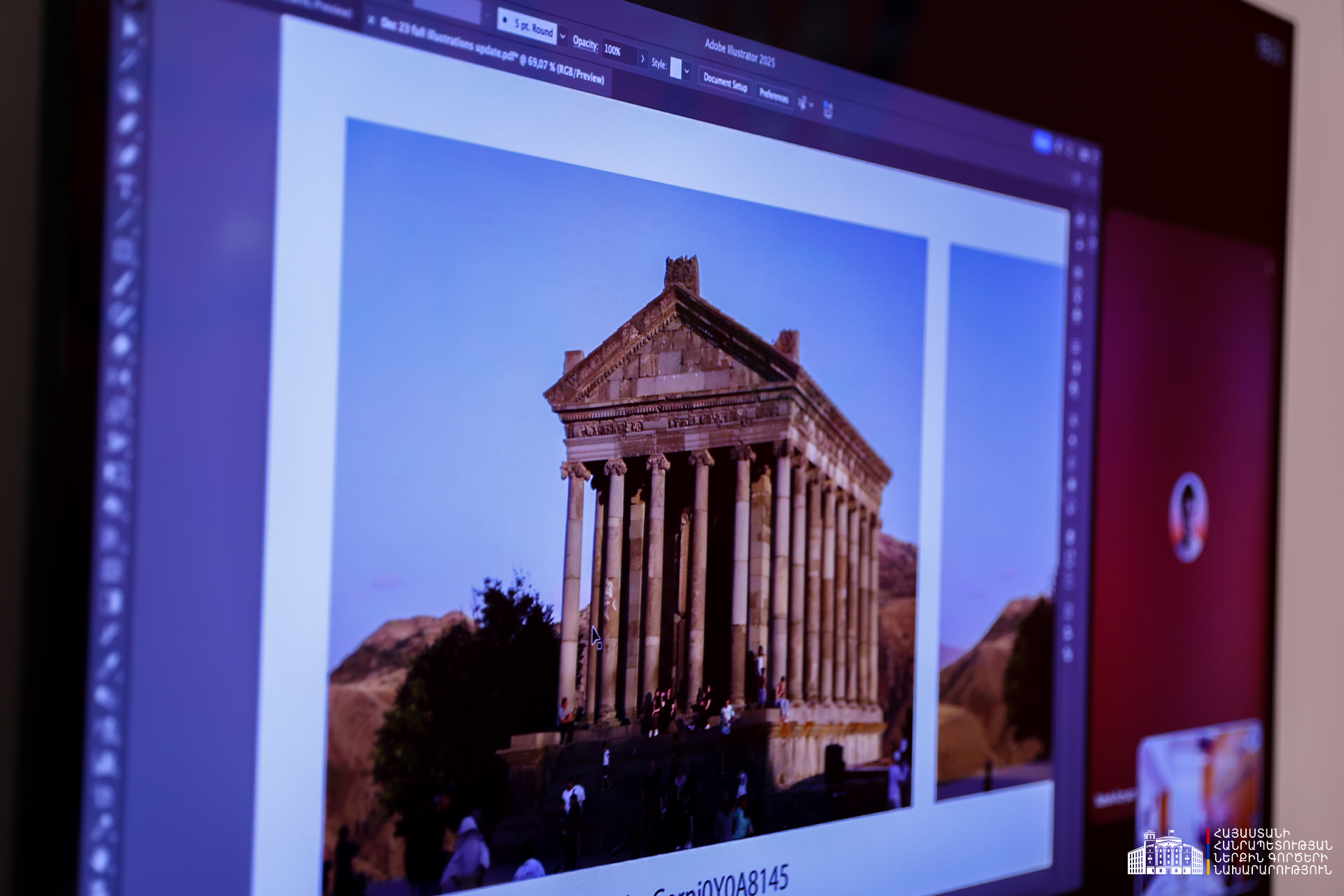Image resolution: width=1344 pixels, height=896 pixels.
Task: Click the blue highlighted button at the window's top right
Action: (1042, 143)
